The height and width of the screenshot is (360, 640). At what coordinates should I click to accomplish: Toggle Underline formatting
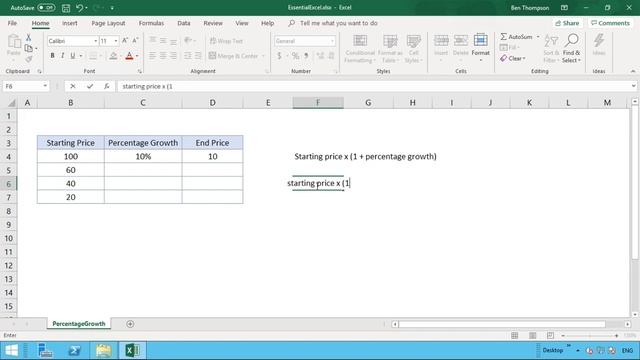point(73,56)
